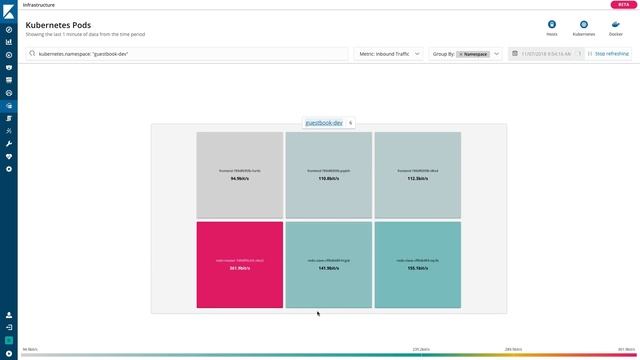The height and width of the screenshot is (360, 640).
Task: Click the search magnifier icon
Action: click(x=32, y=53)
